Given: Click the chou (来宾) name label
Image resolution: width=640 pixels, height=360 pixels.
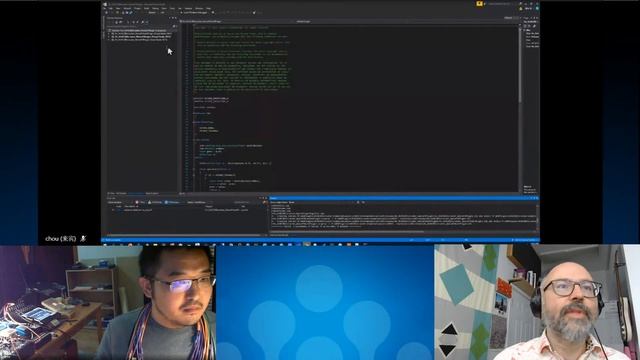Looking at the screenshot, I should tap(60, 238).
